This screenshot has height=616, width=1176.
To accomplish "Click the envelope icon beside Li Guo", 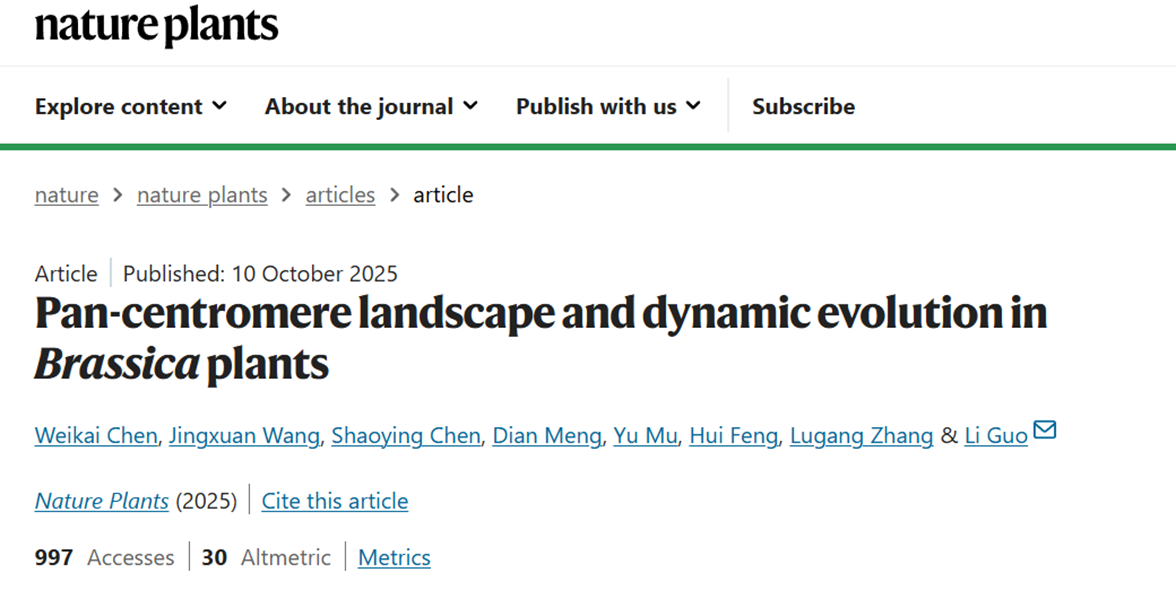I will 1044,430.
